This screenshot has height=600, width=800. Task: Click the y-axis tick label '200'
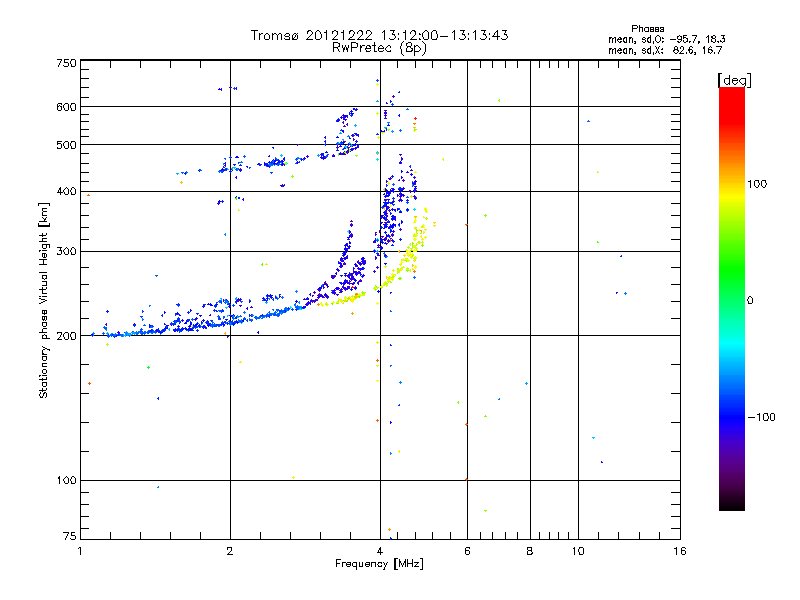(66, 336)
